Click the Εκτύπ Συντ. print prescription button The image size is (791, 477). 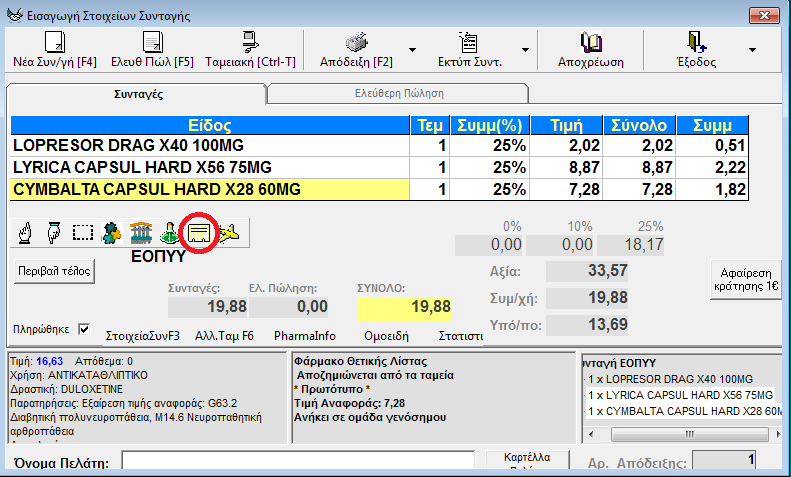[470, 49]
